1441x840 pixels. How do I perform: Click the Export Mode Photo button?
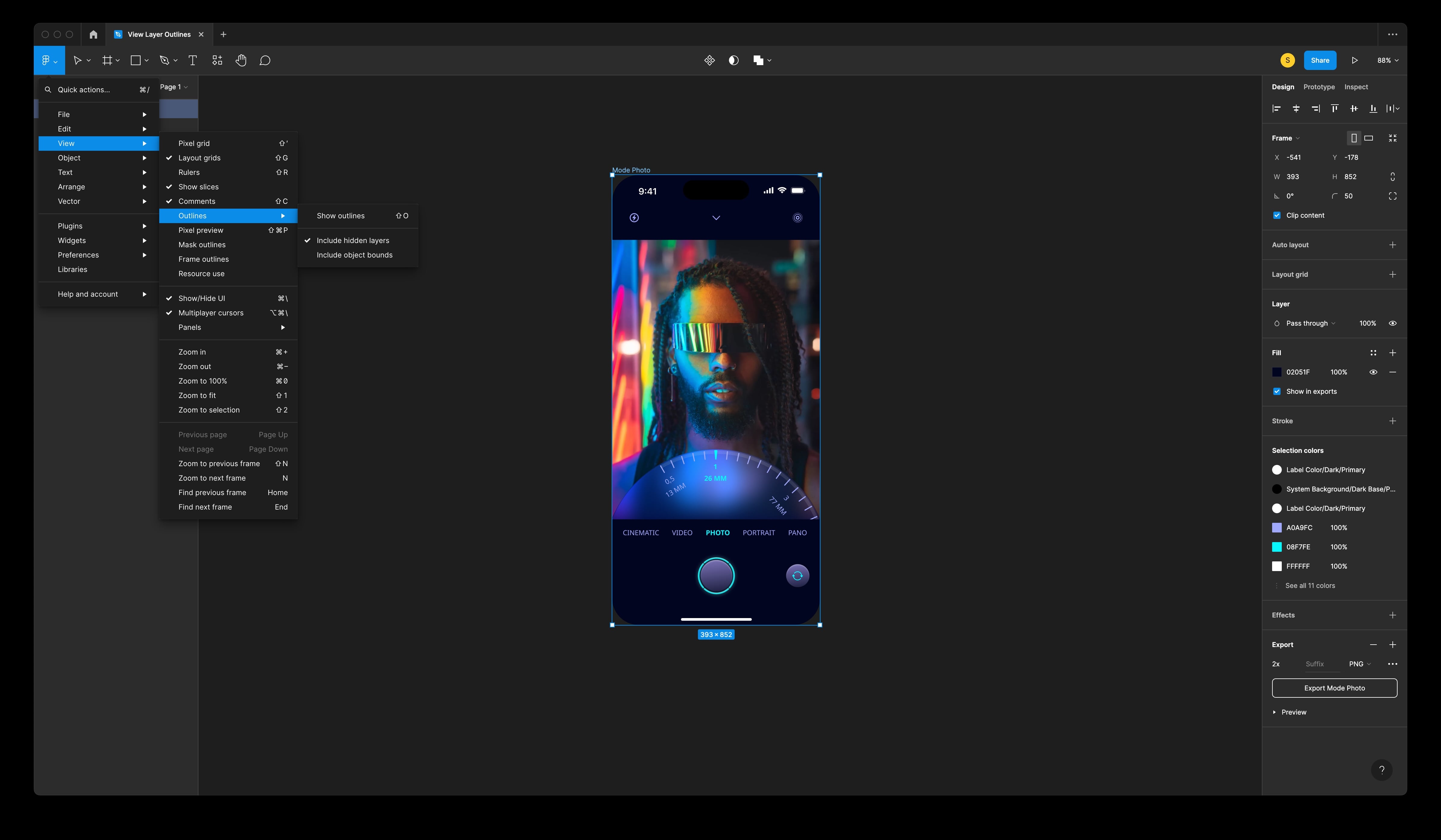pos(1334,688)
